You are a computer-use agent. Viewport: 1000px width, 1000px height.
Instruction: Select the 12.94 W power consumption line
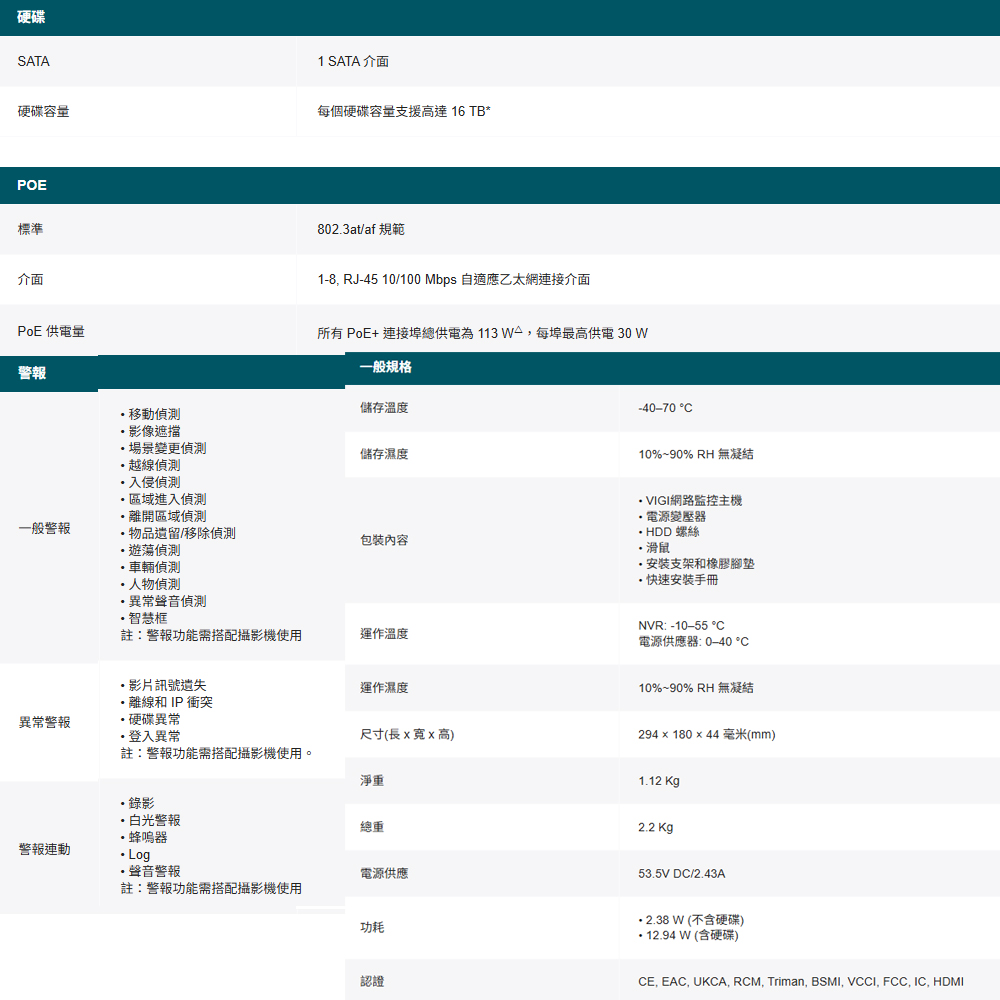pyautogui.click(x=691, y=936)
